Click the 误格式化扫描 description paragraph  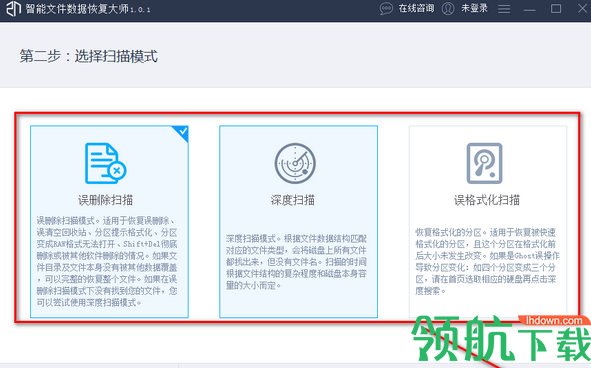pyautogui.click(x=487, y=261)
